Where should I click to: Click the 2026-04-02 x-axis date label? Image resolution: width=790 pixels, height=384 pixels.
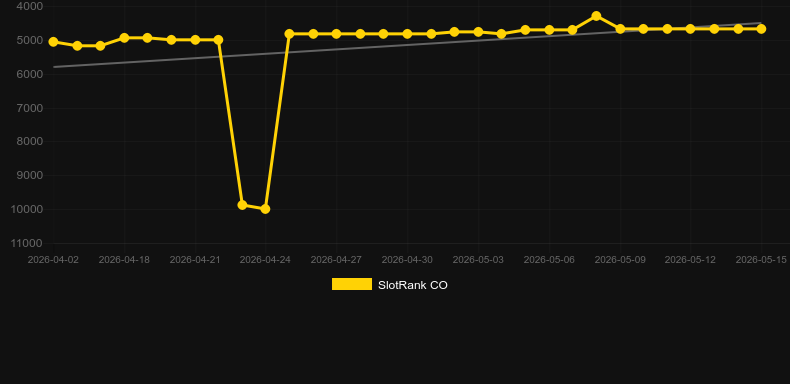click(x=53, y=260)
